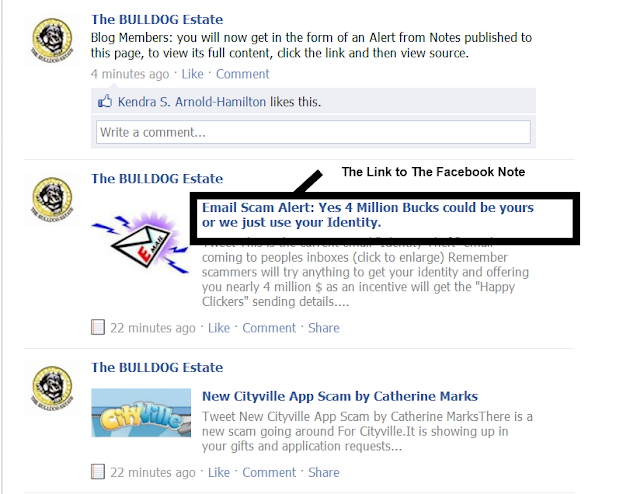Screen dimensions: 640x494
Task: Click the thumbs-up icon beside Kendra's like
Action: [x=105, y=101]
